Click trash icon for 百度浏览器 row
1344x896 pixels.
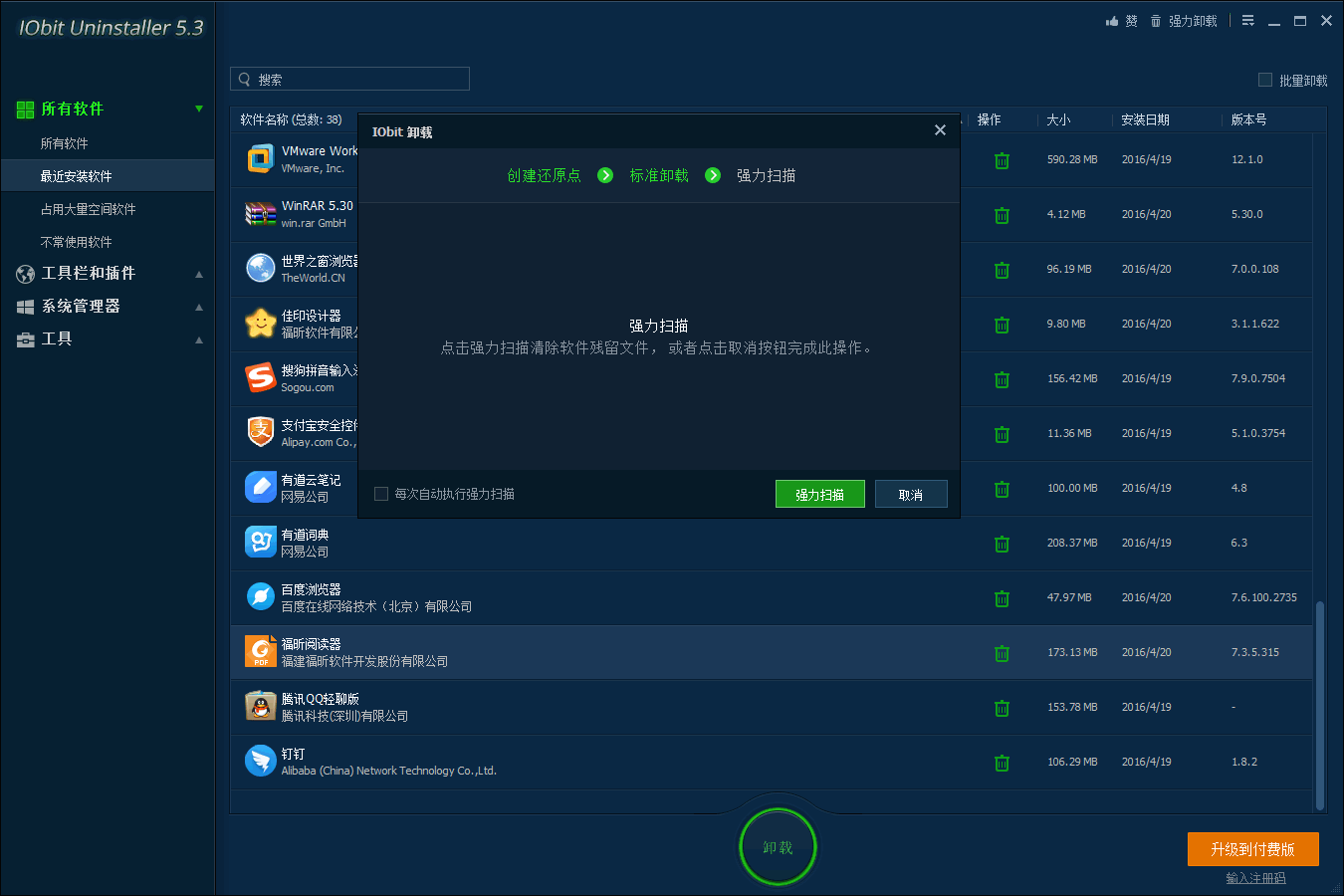point(1002,598)
